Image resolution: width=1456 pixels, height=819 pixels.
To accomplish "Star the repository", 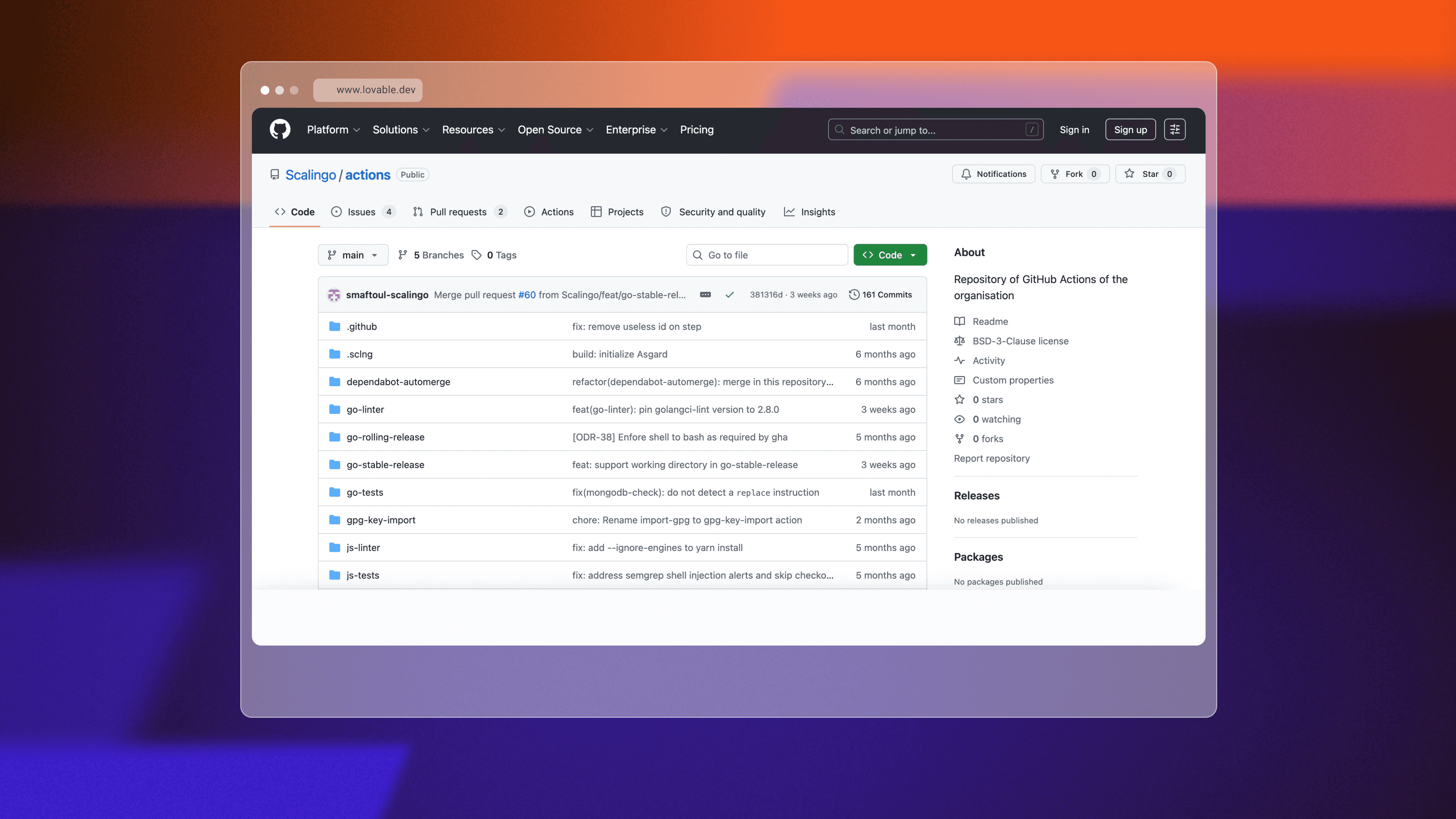I will (x=1150, y=174).
